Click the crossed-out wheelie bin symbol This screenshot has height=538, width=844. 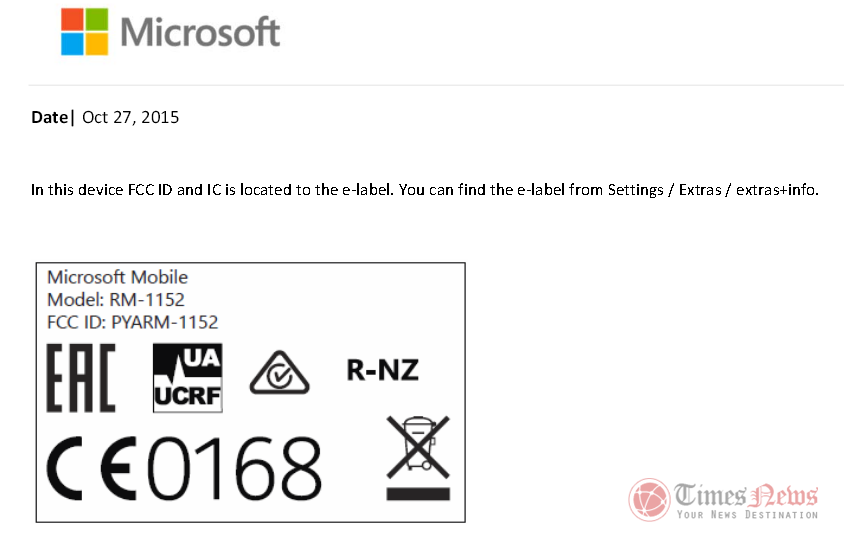(417, 457)
